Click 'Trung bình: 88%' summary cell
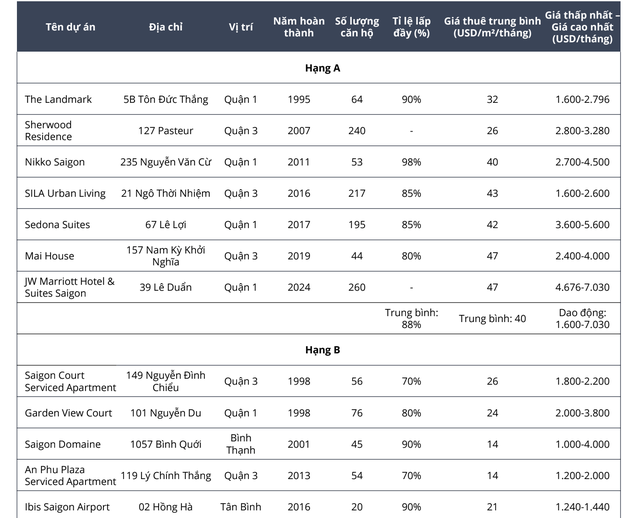This screenshot has width=640, height=518. (411, 318)
